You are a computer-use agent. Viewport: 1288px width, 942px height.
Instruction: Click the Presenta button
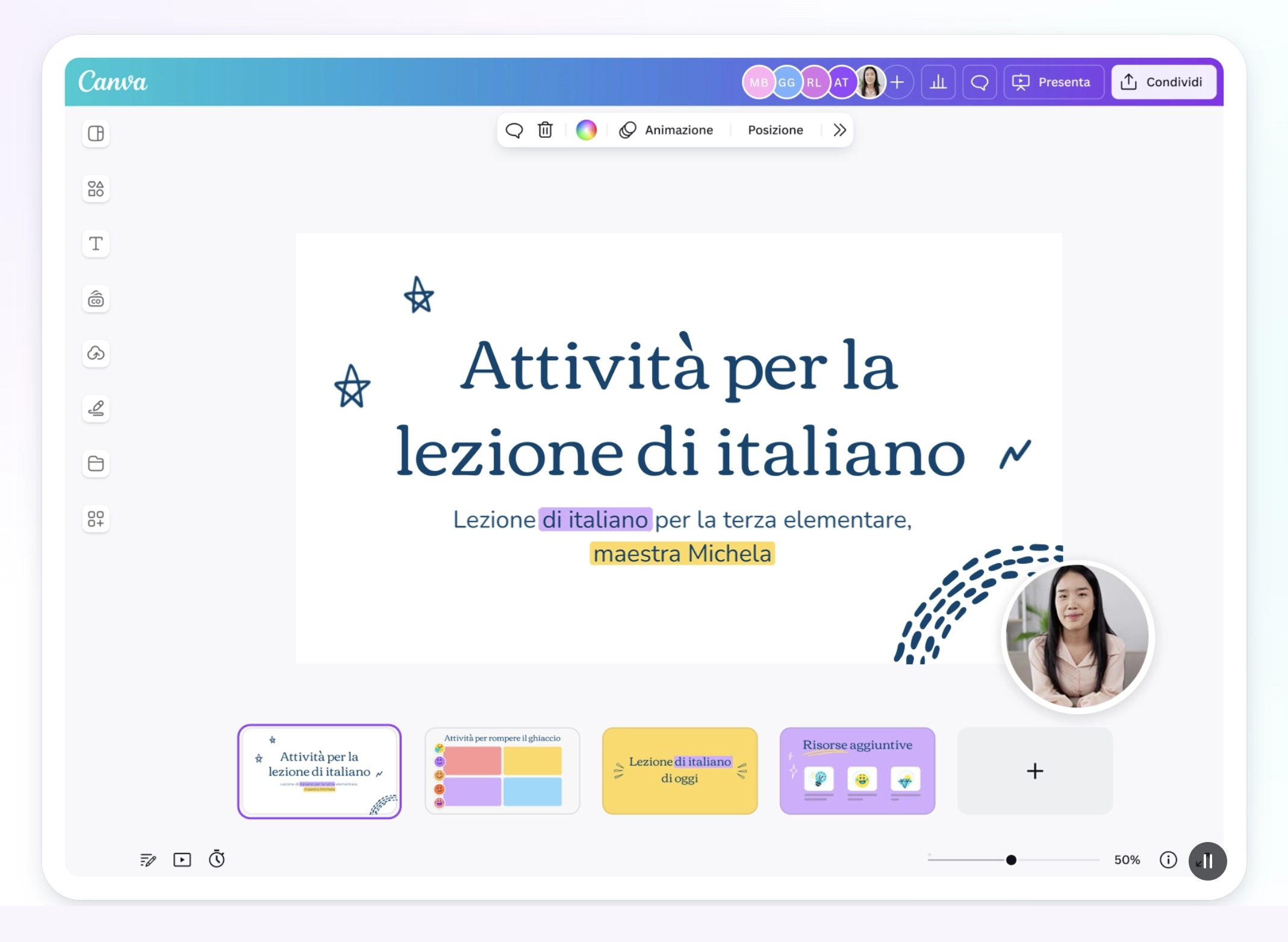click(x=1054, y=82)
